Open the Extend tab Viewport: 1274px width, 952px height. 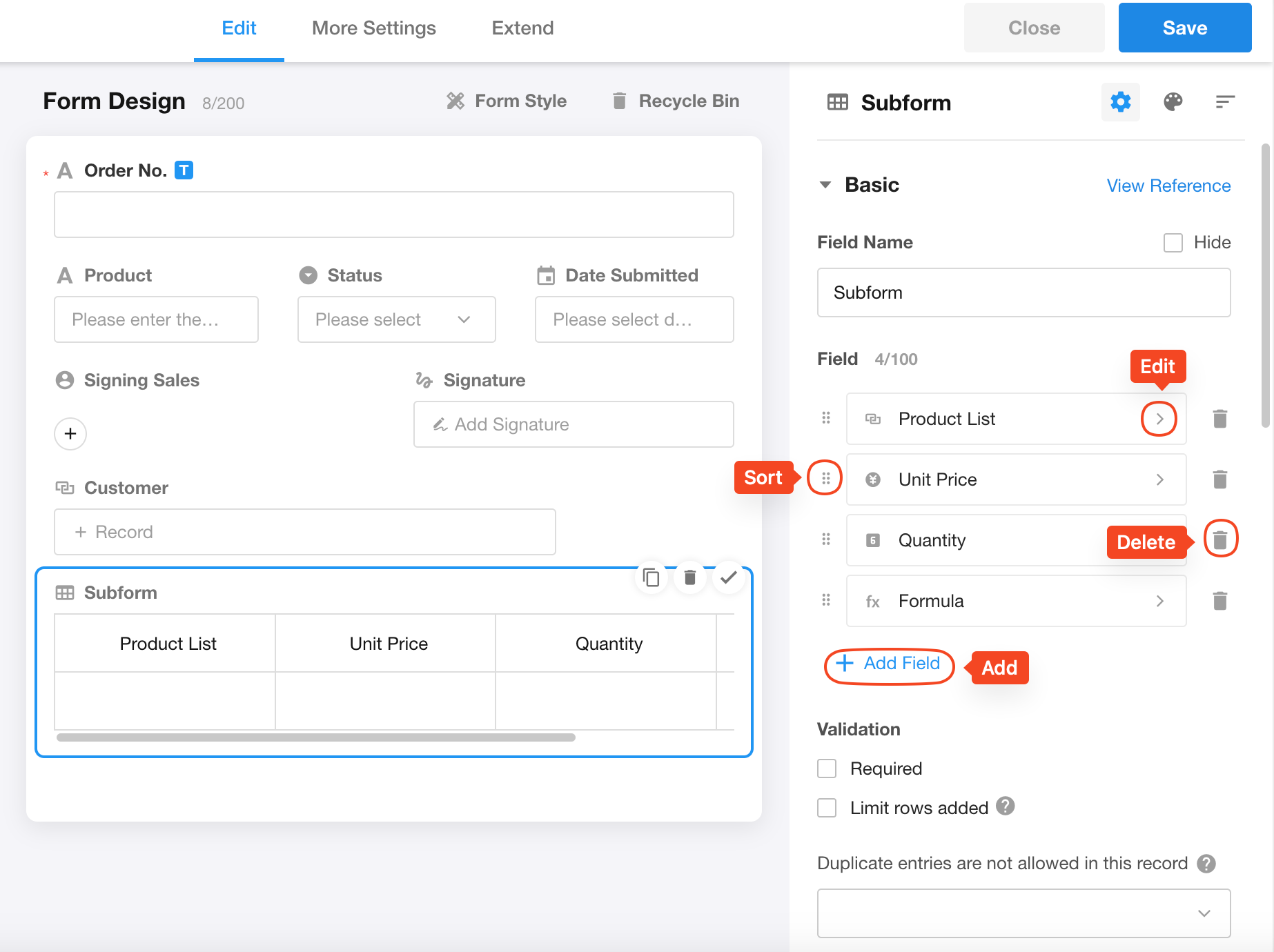click(x=522, y=28)
